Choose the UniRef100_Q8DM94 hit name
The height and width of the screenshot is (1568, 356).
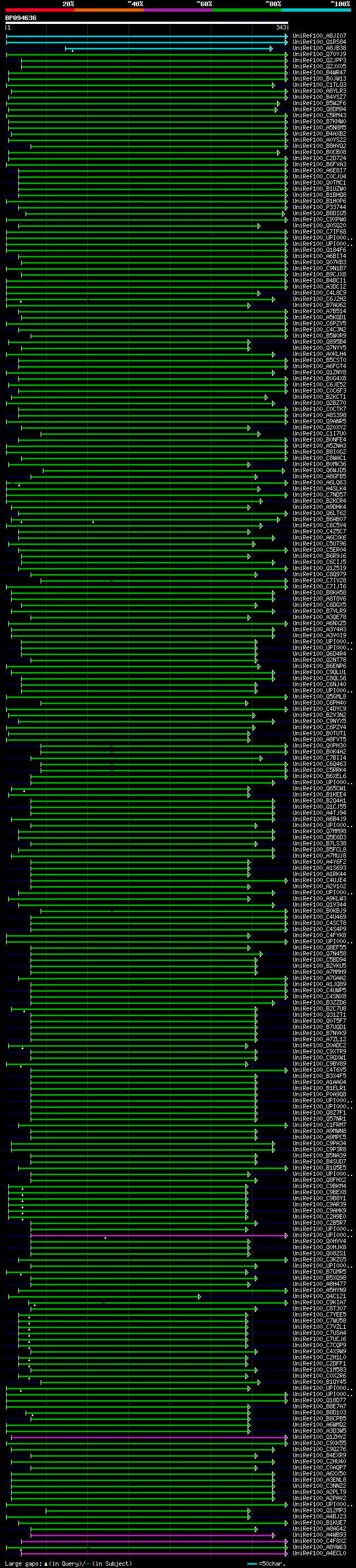click(319, 110)
